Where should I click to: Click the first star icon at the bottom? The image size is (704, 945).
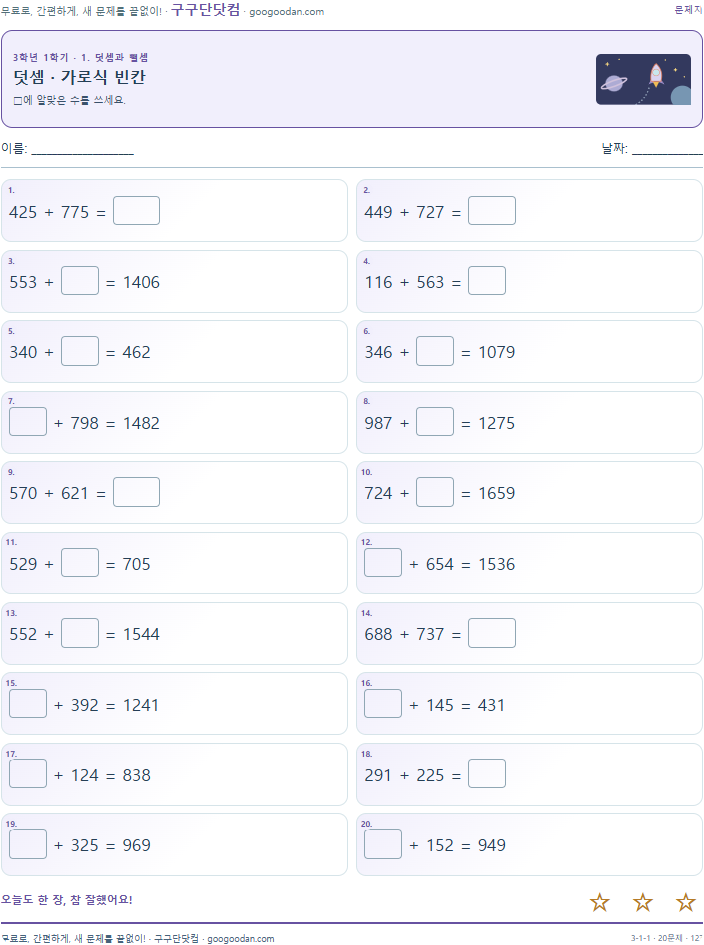click(599, 902)
